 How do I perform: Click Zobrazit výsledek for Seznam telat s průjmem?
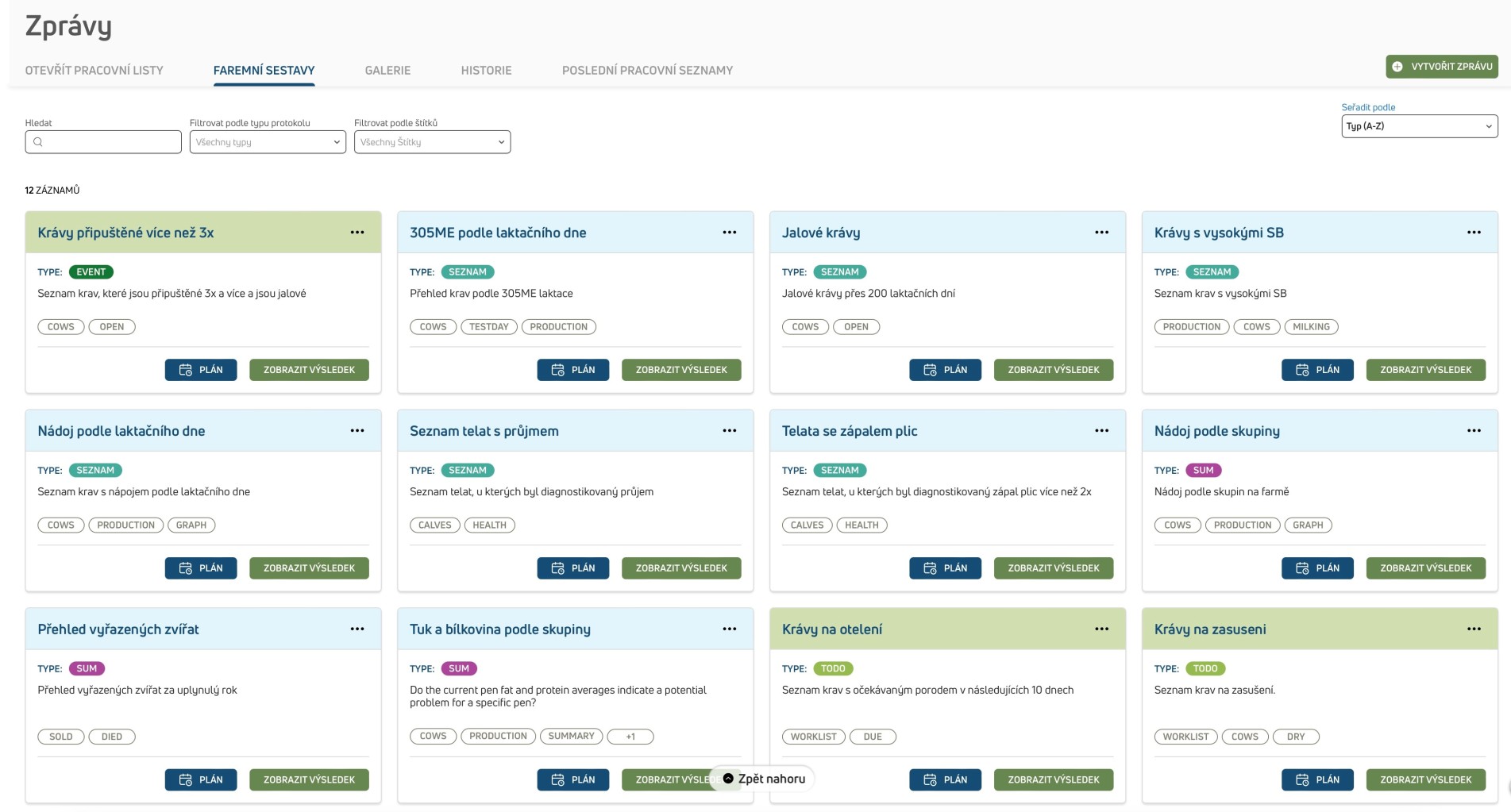click(x=681, y=568)
